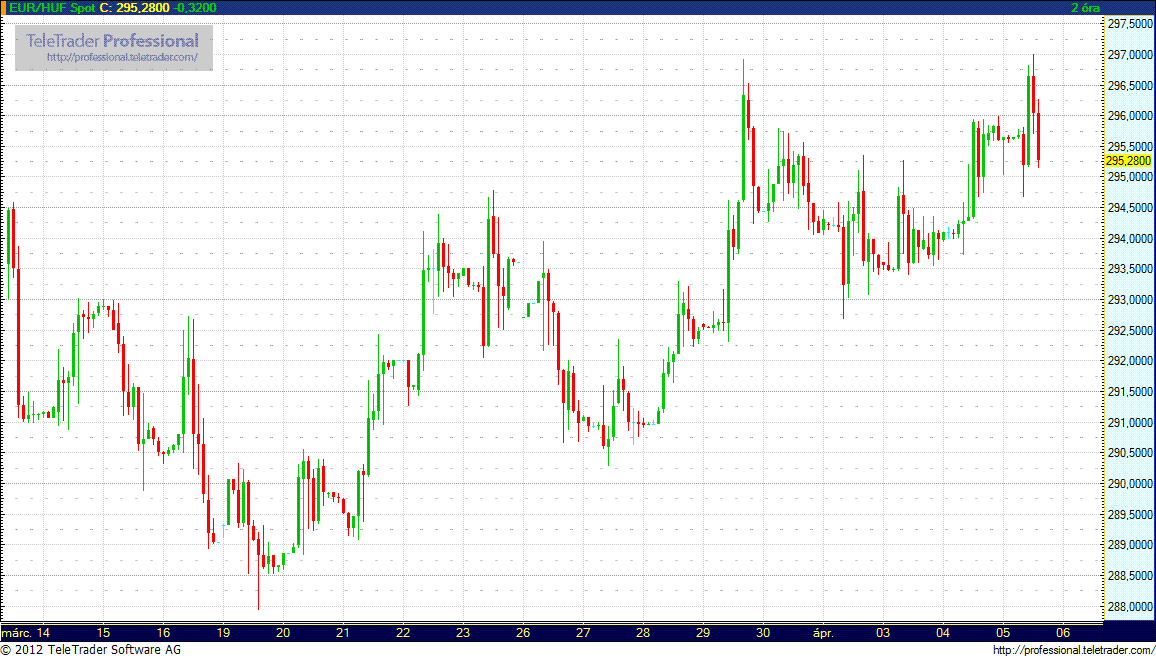Click date label 30 on the time axis
1156x659 pixels.
click(763, 633)
